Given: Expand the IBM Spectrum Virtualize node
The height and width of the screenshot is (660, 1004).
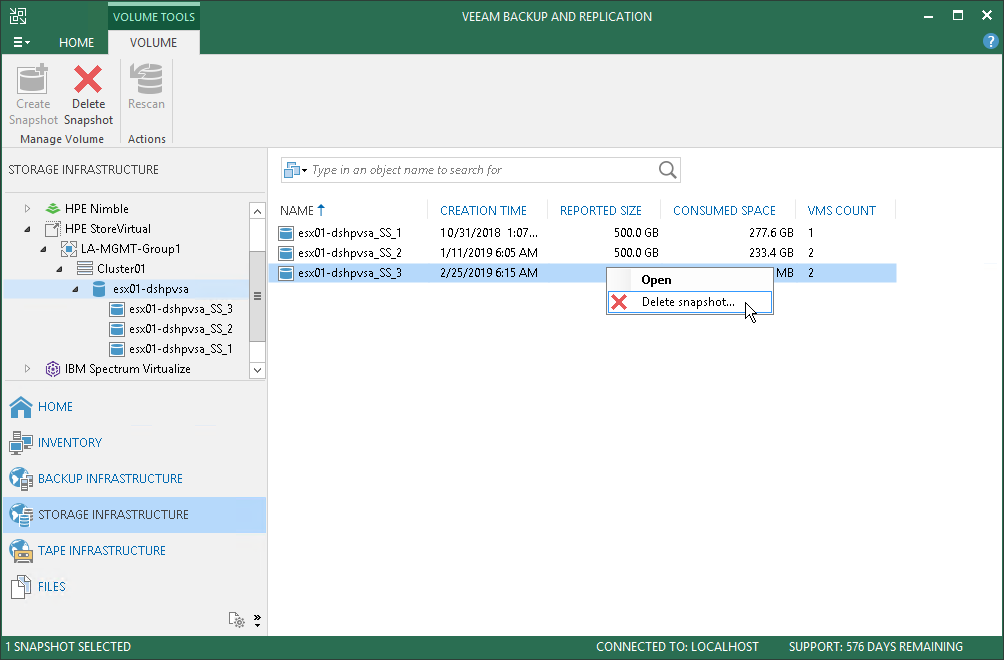Looking at the screenshot, I should 27,369.
